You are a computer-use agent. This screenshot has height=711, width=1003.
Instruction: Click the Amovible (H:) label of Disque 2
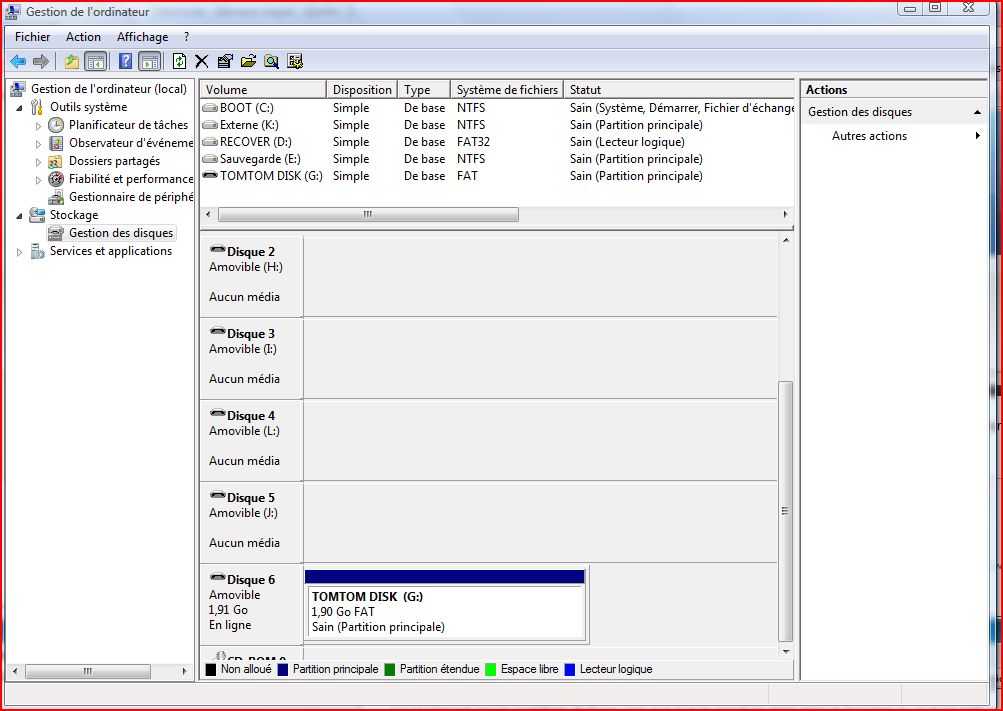(246, 267)
